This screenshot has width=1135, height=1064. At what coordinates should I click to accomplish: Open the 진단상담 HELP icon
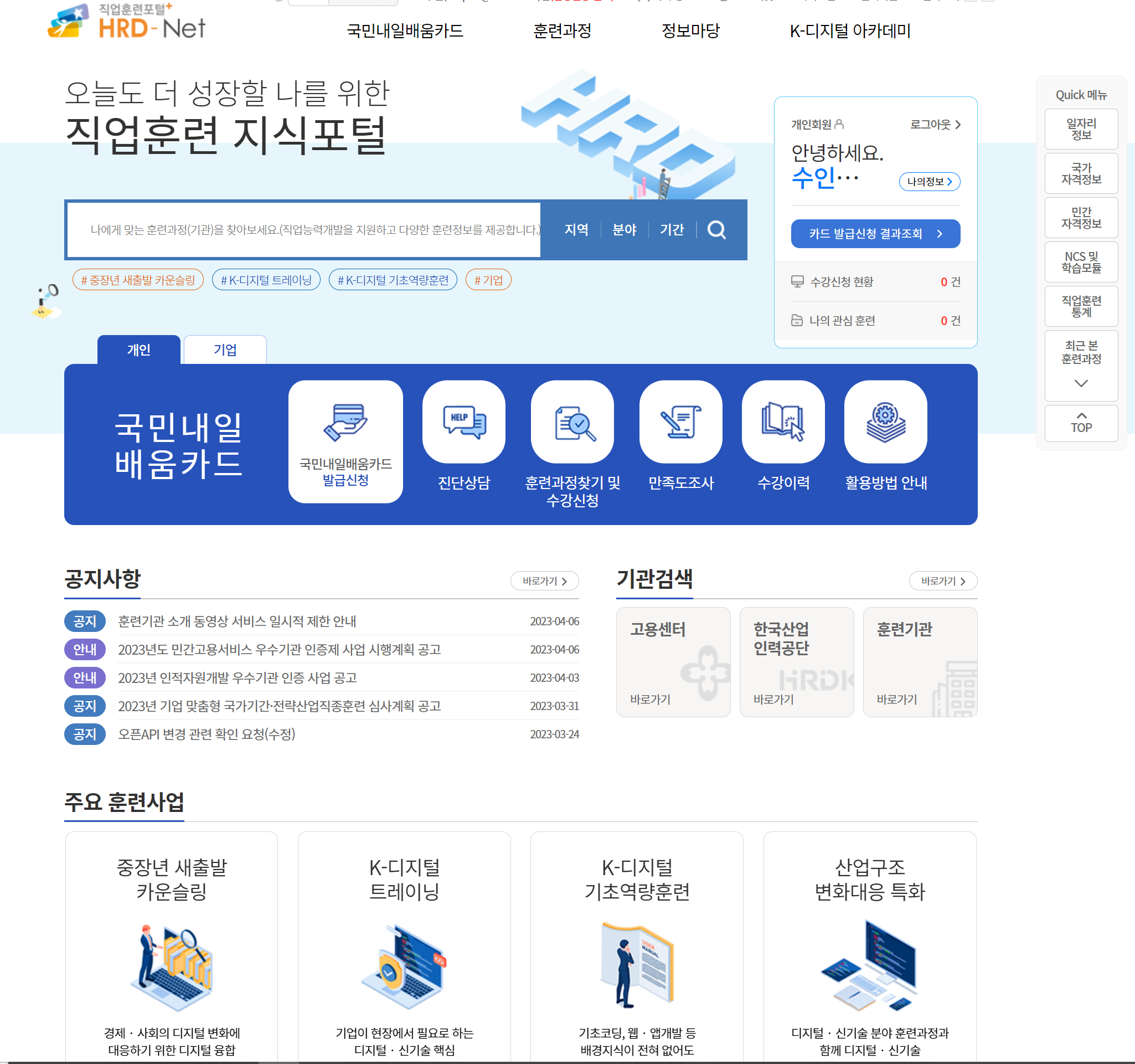[463, 422]
